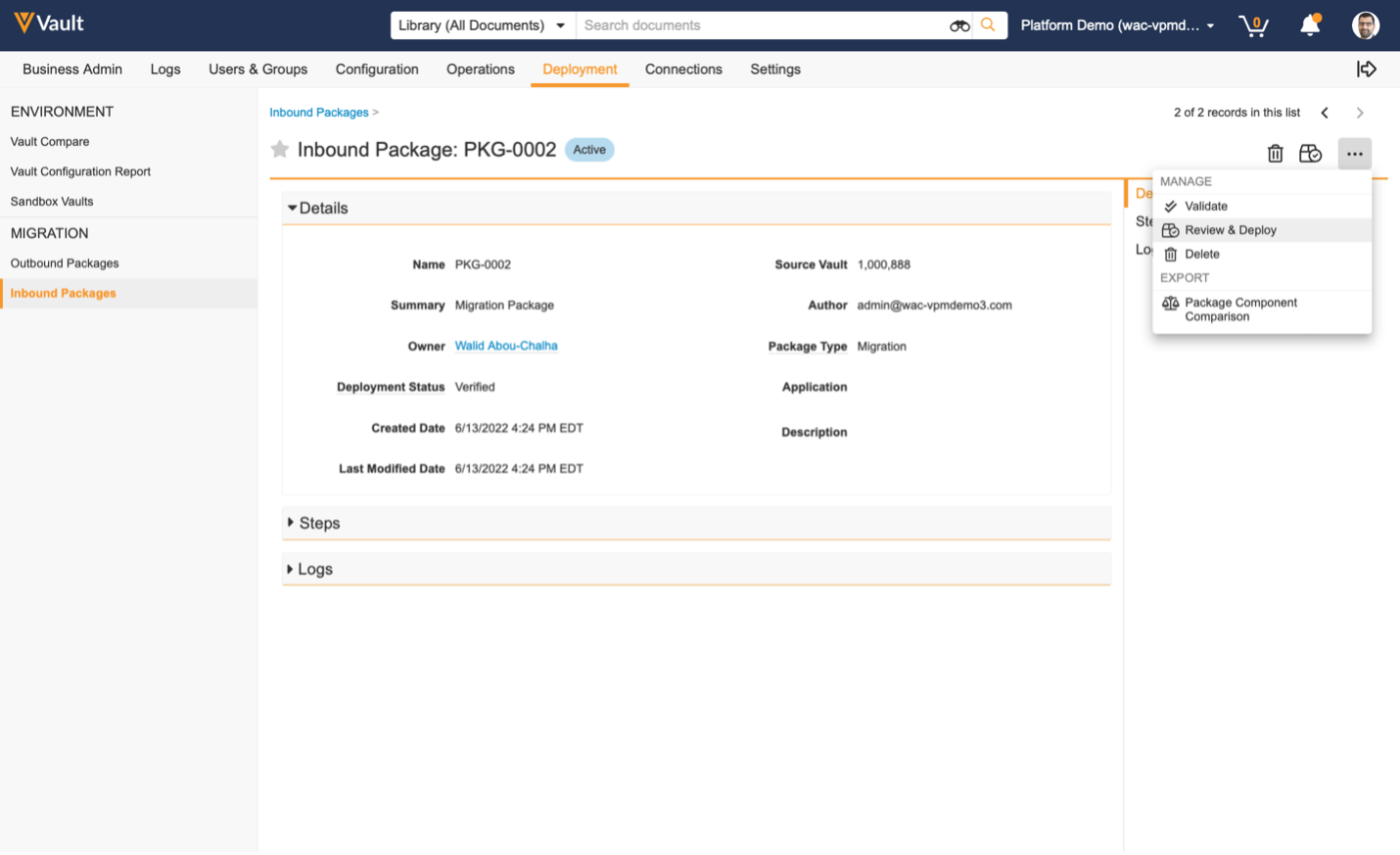Click the favorite star beside Inbound Package title
This screenshot has height=855, width=1400.
280,150
